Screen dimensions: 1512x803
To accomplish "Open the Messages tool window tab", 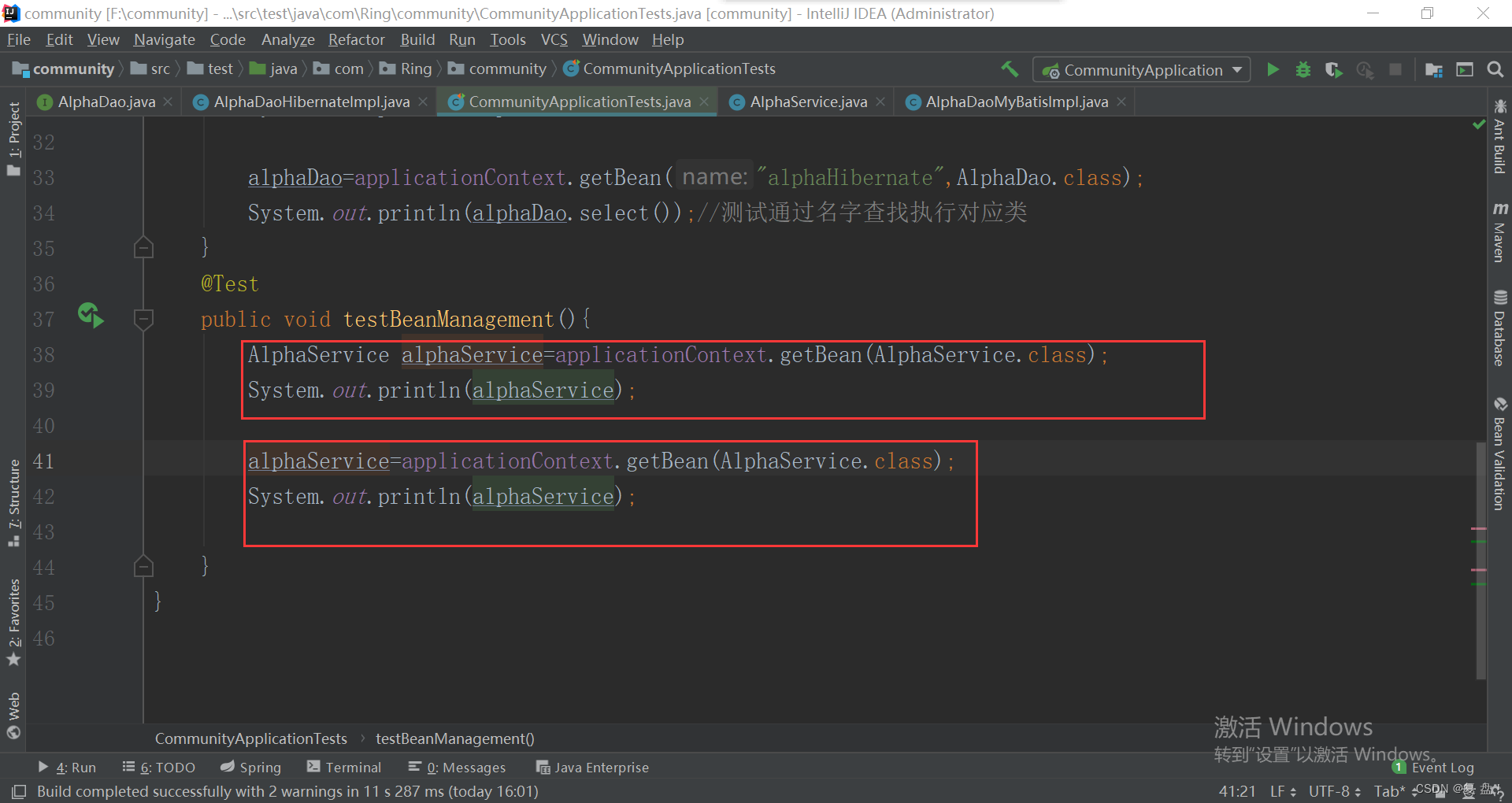I will click(x=457, y=768).
